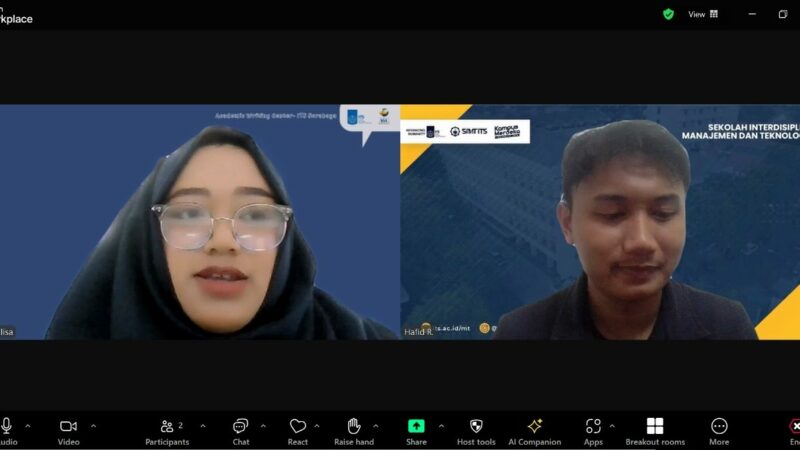Click the green Share screen icon
800x450 pixels.
point(416,427)
